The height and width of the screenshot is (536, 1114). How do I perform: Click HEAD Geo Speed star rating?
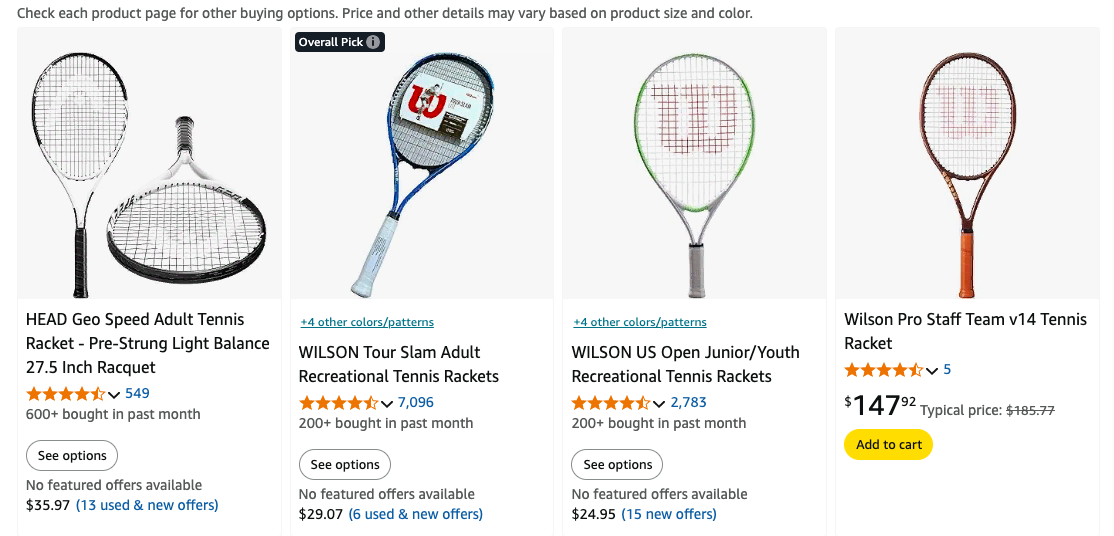(65, 394)
